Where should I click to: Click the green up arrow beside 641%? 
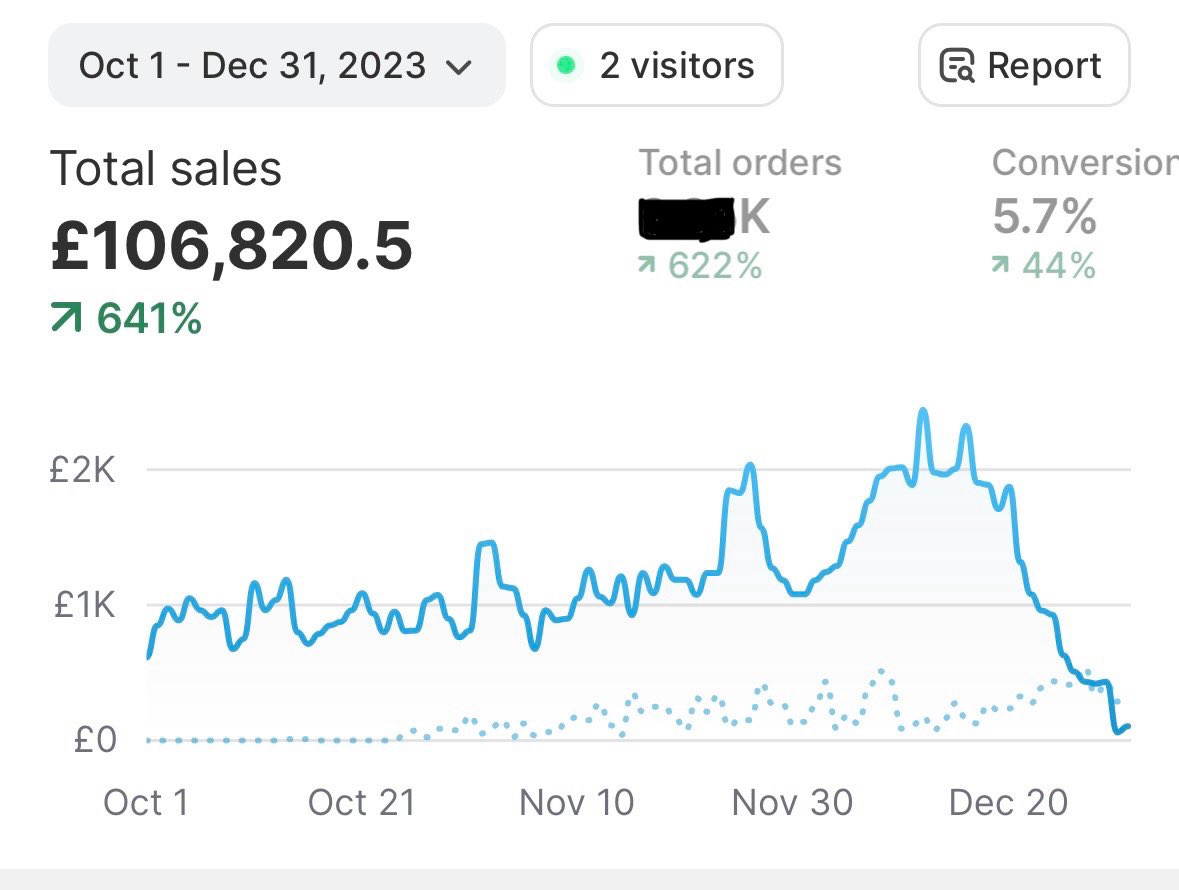[x=65, y=316]
